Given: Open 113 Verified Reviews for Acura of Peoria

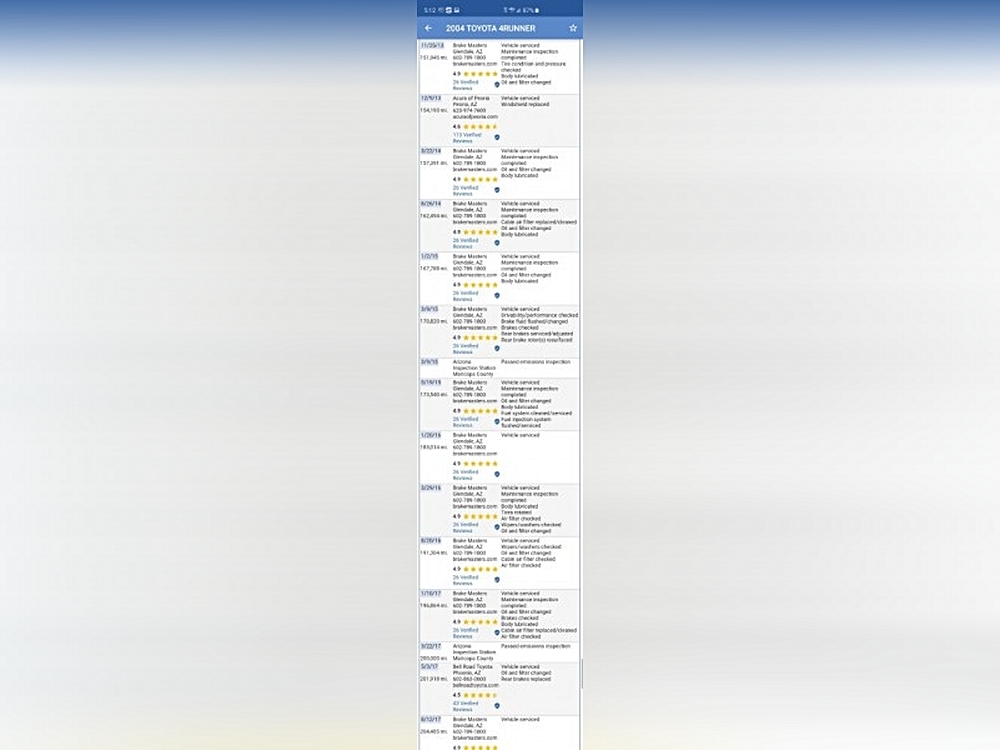Looking at the screenshot, I should click(466, 137).
